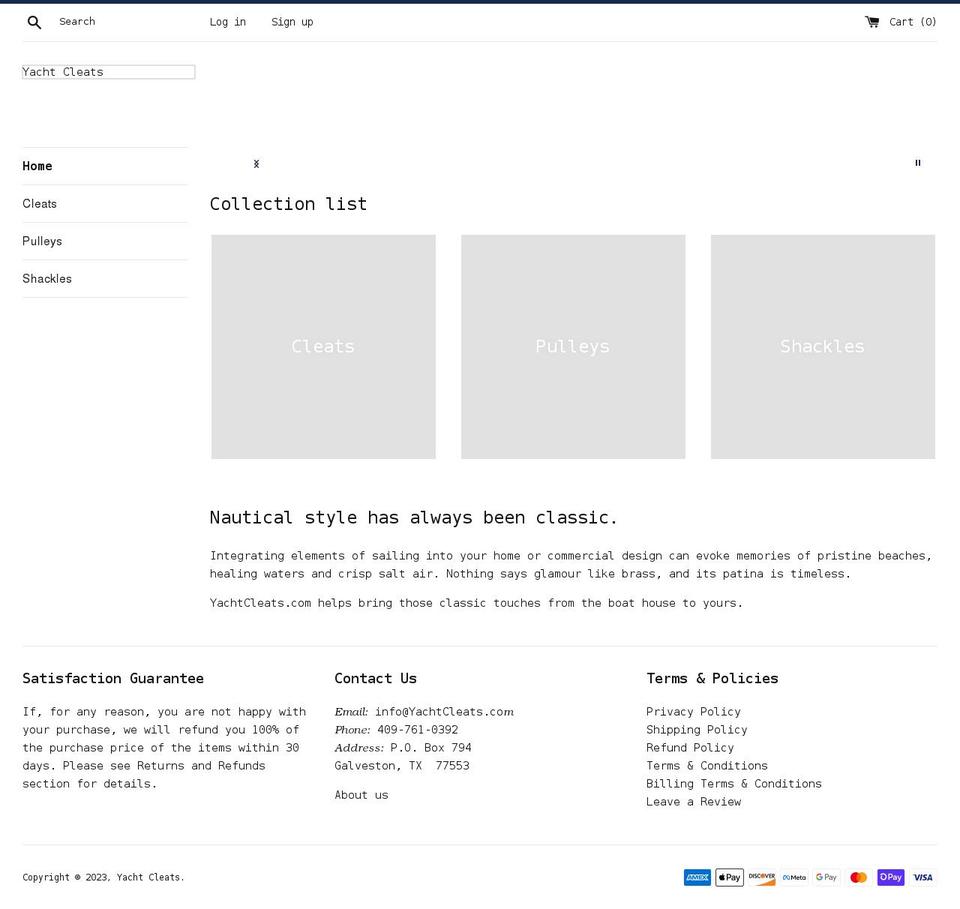Click the Mastercard payment icon

858,877
